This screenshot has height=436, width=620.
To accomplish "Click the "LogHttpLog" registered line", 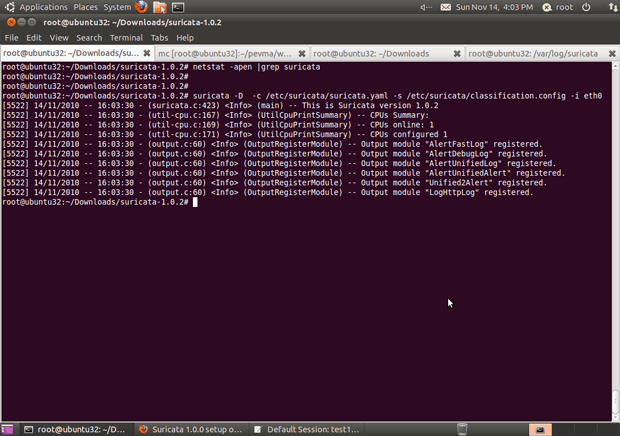I will click(x=268, y=193).
